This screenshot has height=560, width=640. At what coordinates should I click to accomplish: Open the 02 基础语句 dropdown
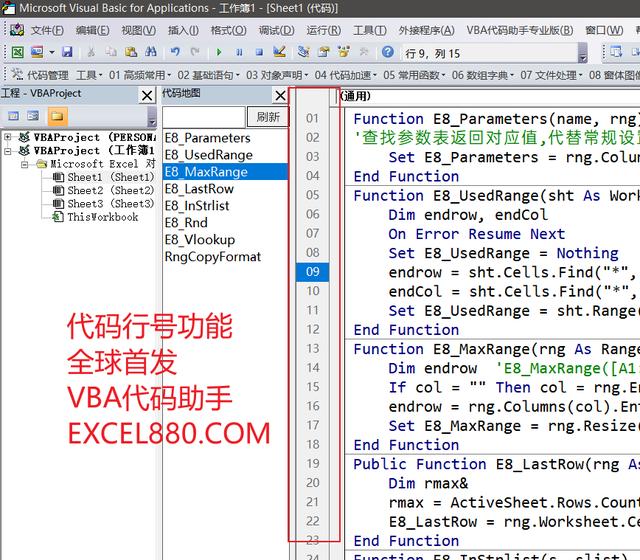(208, 75)
